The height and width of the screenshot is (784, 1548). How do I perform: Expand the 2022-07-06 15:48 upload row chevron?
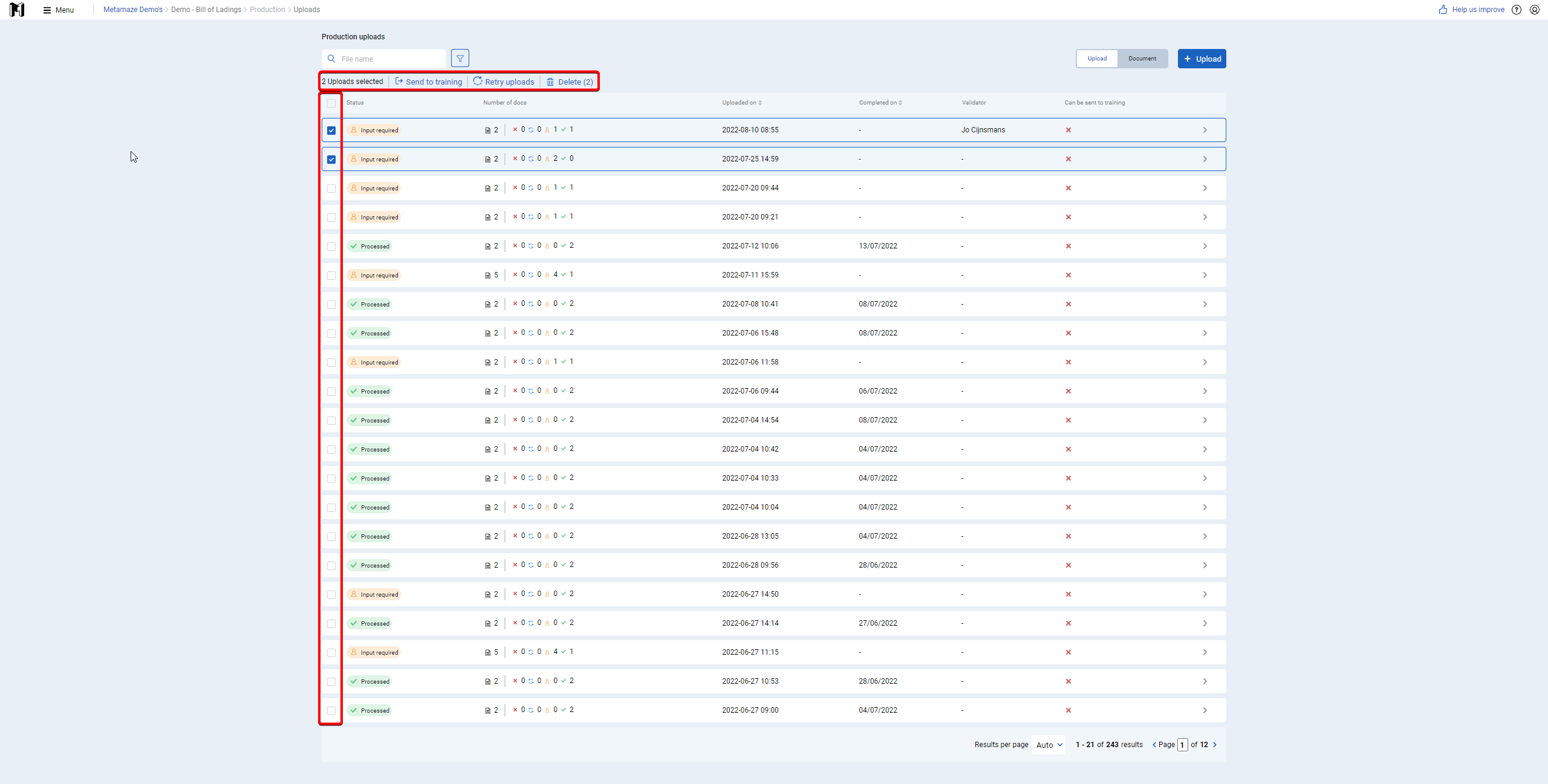click(x=1205, y=333)
